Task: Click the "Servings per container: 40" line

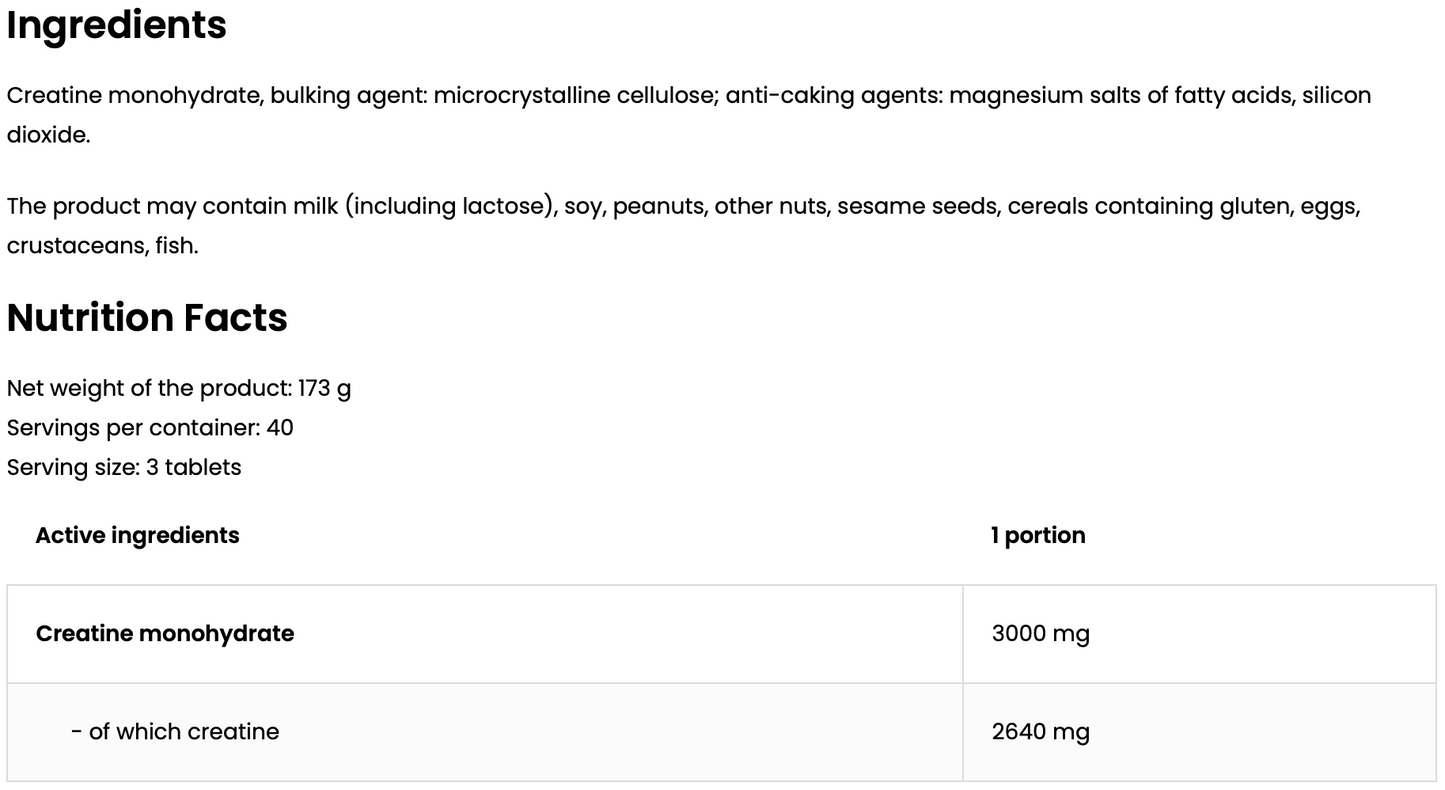Action: click(x=150, y=428)
